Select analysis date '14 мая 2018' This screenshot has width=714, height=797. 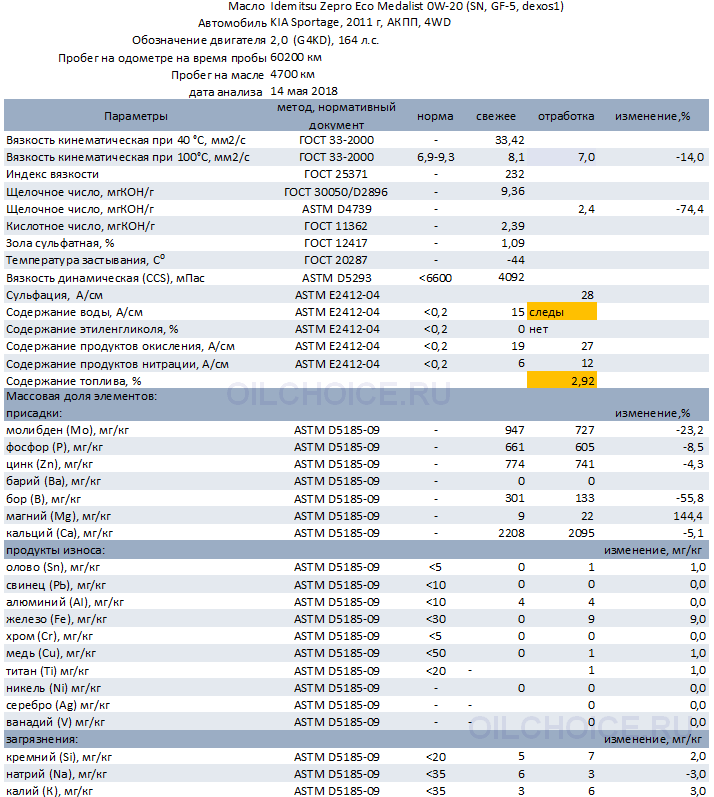point(304,91)
